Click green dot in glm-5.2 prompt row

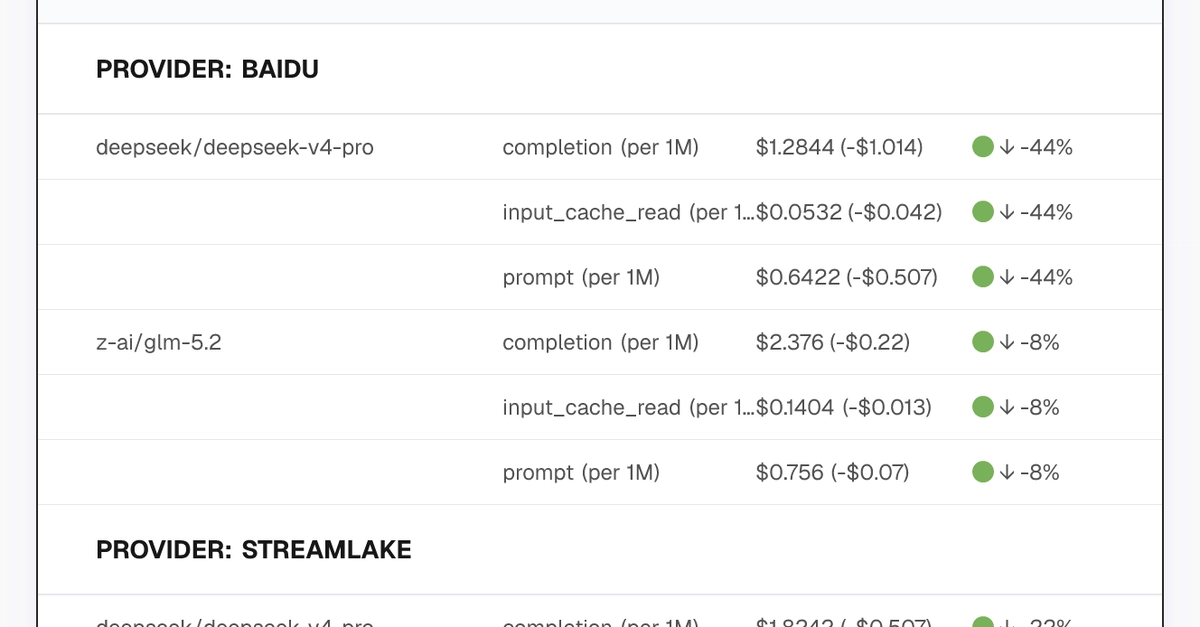(x=982, y=472)
